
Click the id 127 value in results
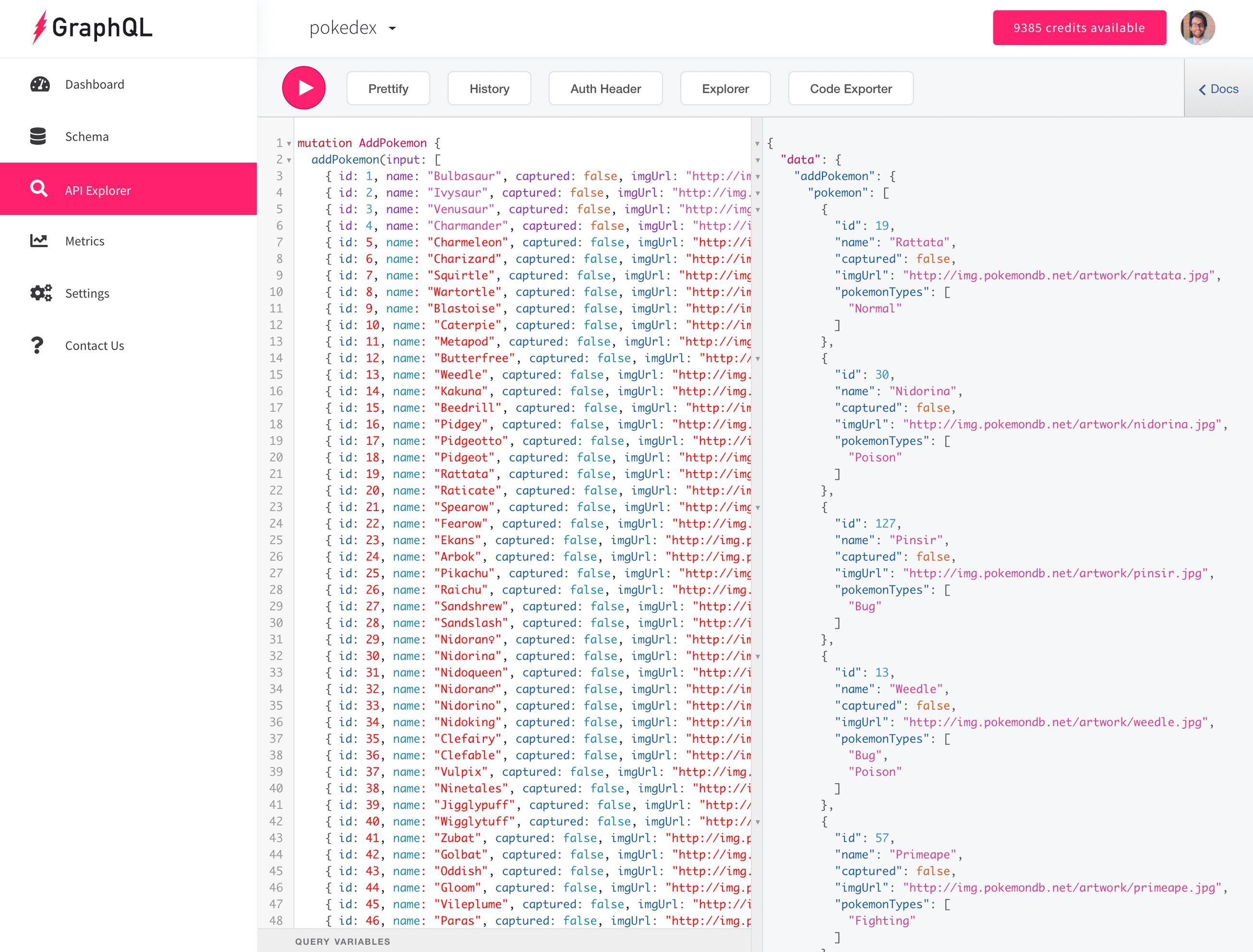coord(885,524)
